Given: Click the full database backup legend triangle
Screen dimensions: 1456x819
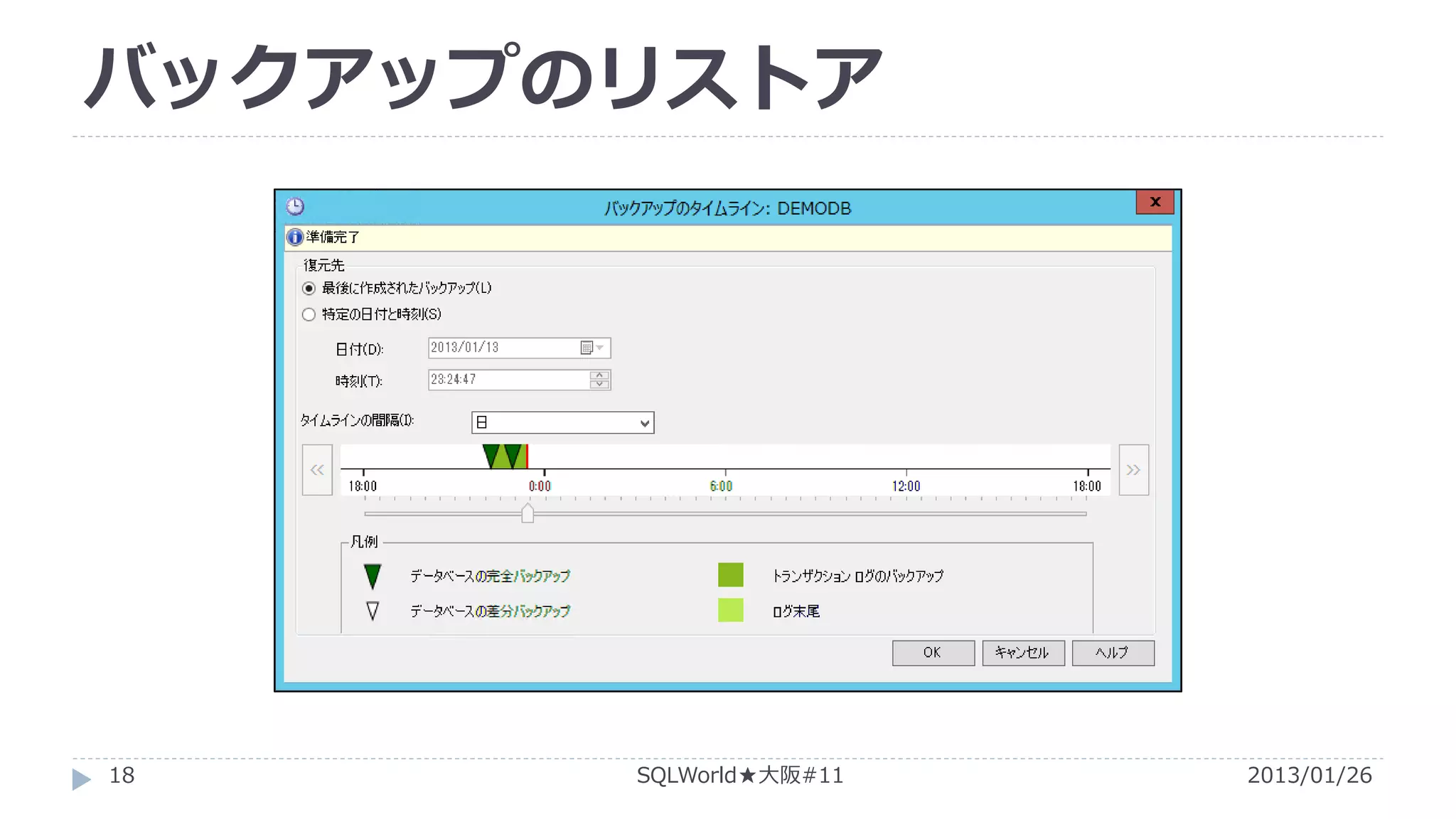Looking at the screenshot, I should pyautogui.click(x=373, y=577).
